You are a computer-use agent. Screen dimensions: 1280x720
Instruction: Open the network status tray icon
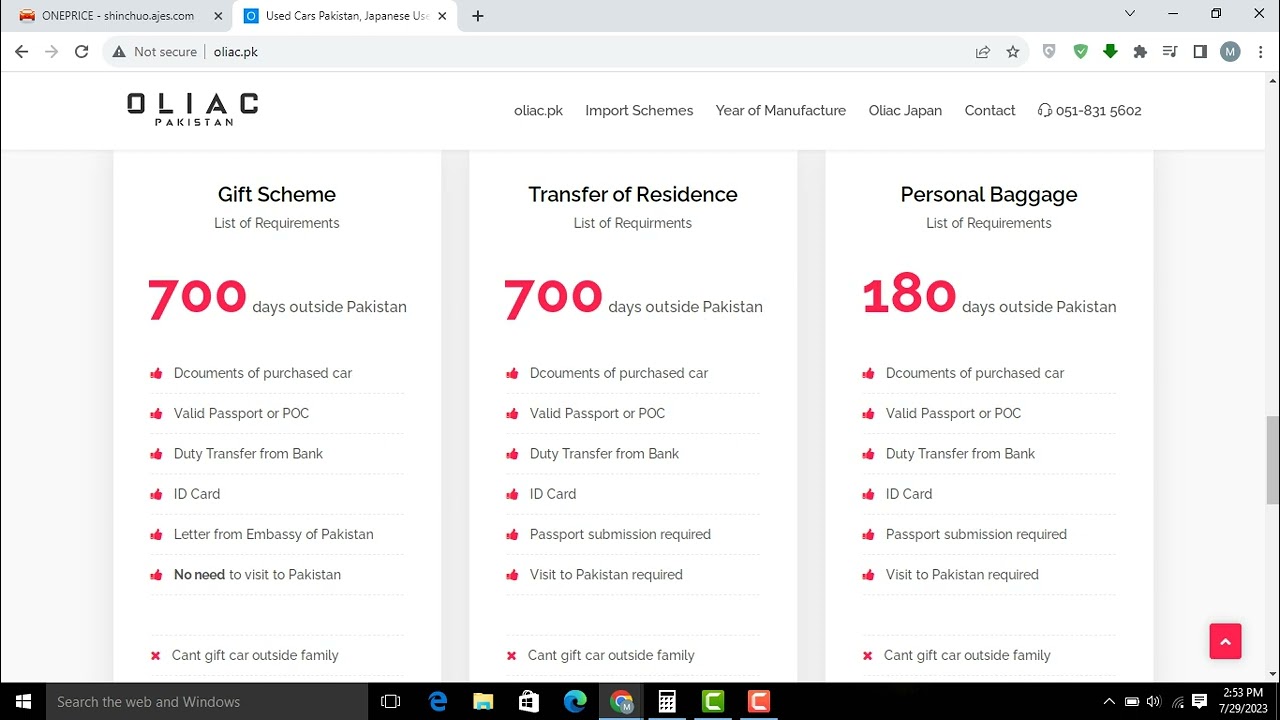(1177, 702)
